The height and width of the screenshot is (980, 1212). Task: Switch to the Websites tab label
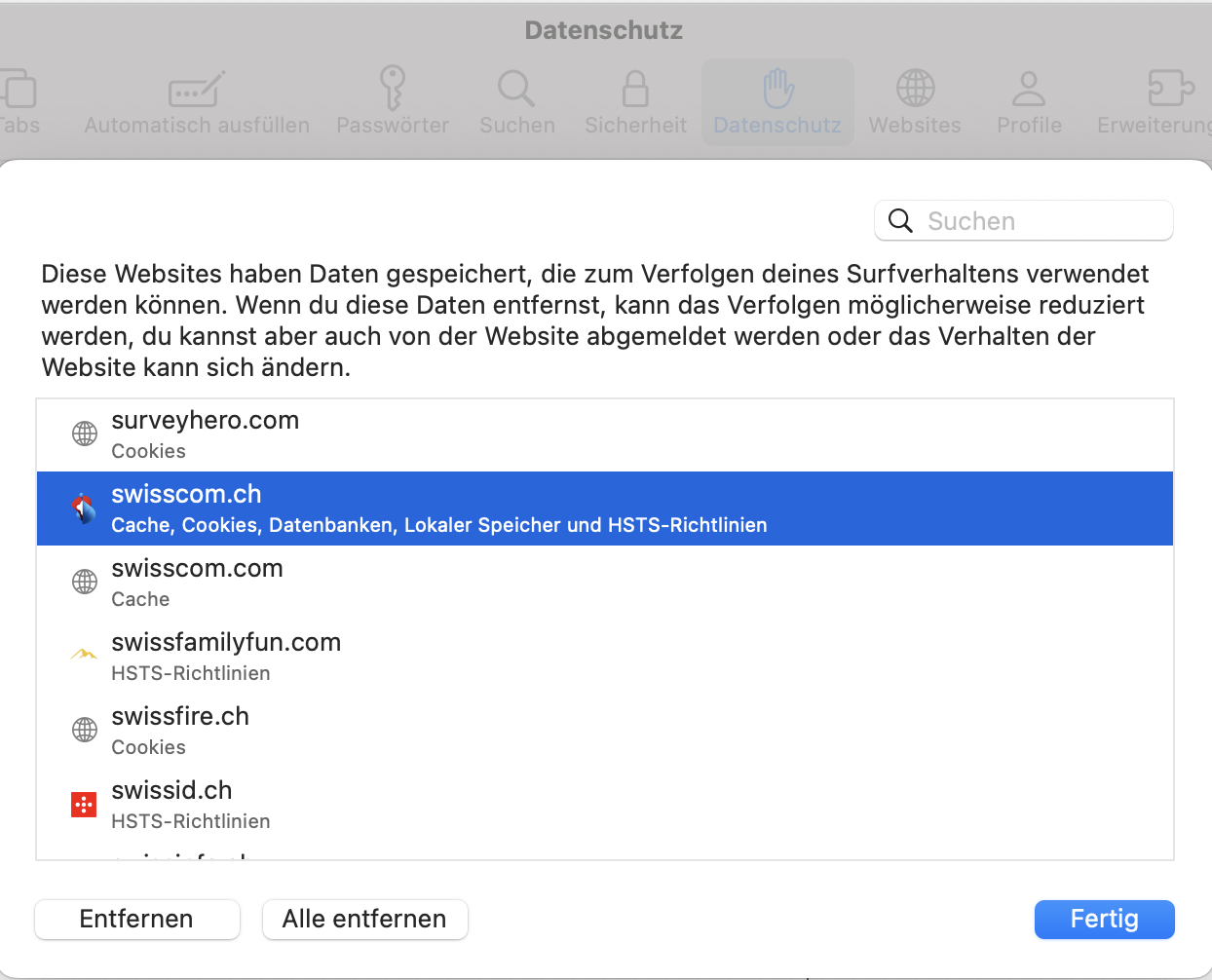tap(915, 126)
